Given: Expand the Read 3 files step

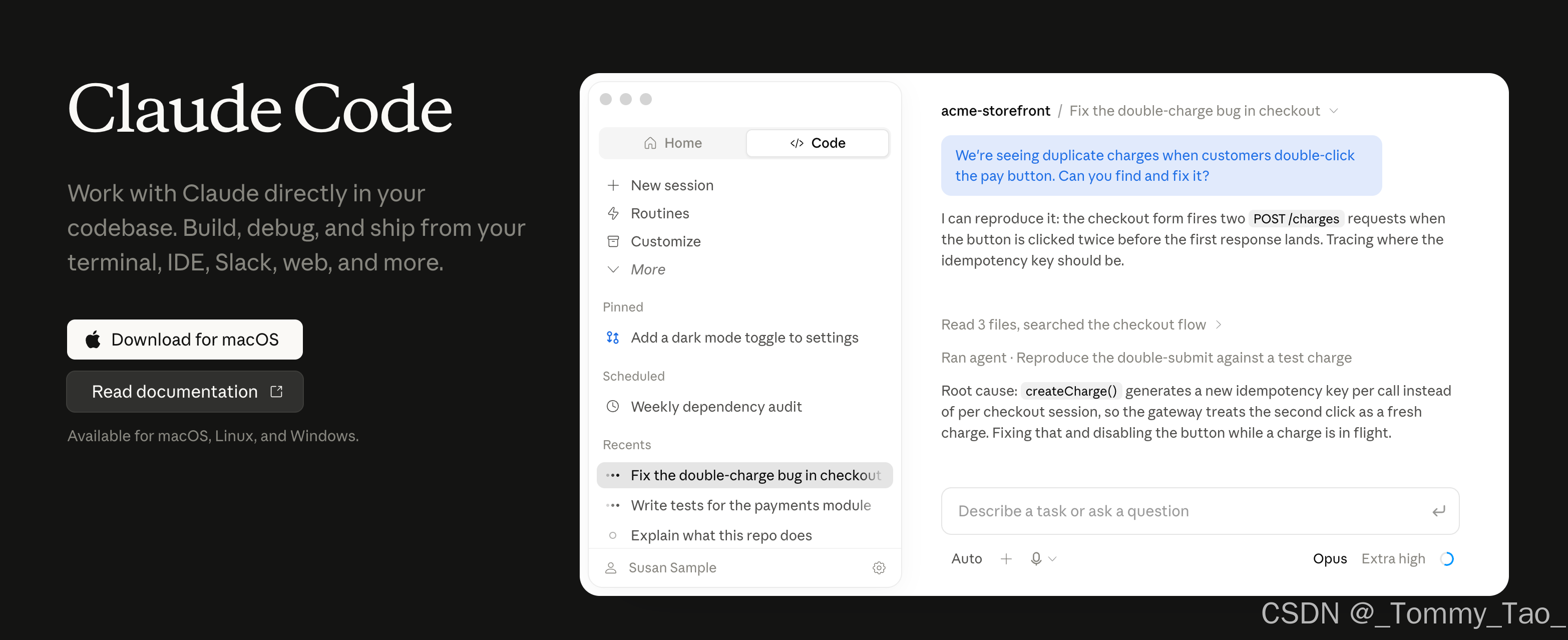Looking at the screenshot, I should (x=1081, y=325).
